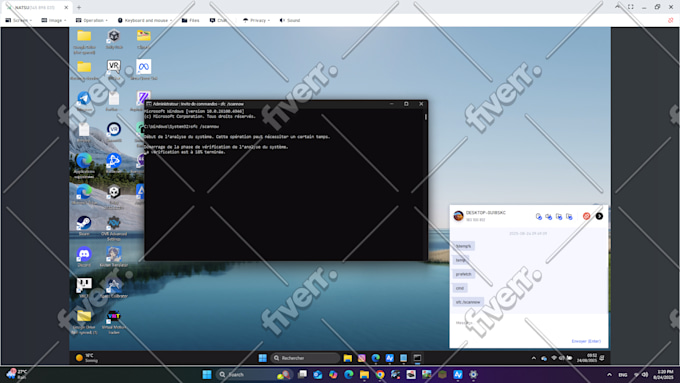Open the Screen dropdown in the remote toolbar
This screenshot has height=383, width=680.
[19, 20]
